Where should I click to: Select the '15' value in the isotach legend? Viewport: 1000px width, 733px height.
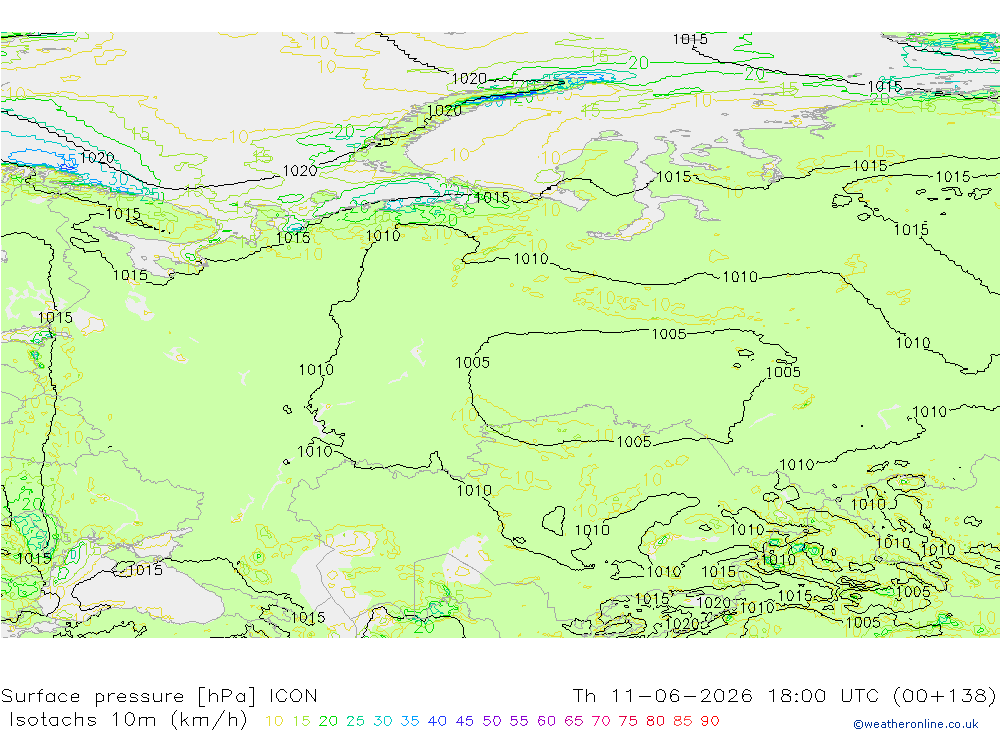[x=301, y=721]
